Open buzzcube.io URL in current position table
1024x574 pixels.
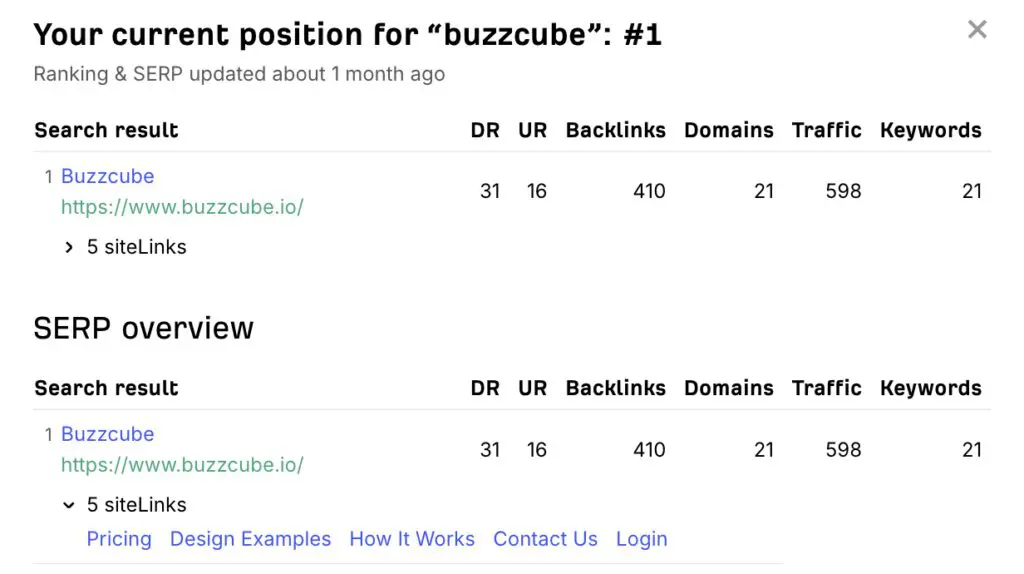(182, 208)
